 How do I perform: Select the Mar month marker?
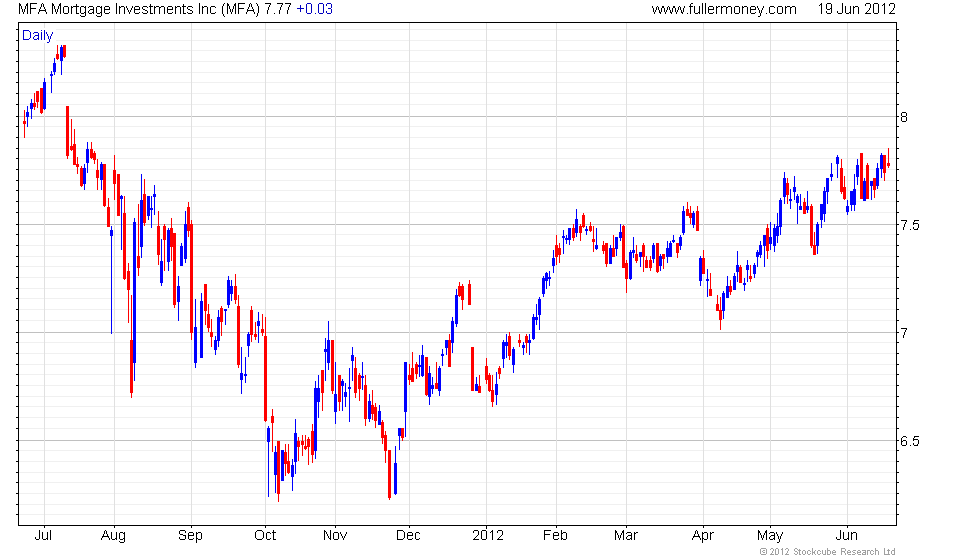pyautogui.click(x=626, y=536)
